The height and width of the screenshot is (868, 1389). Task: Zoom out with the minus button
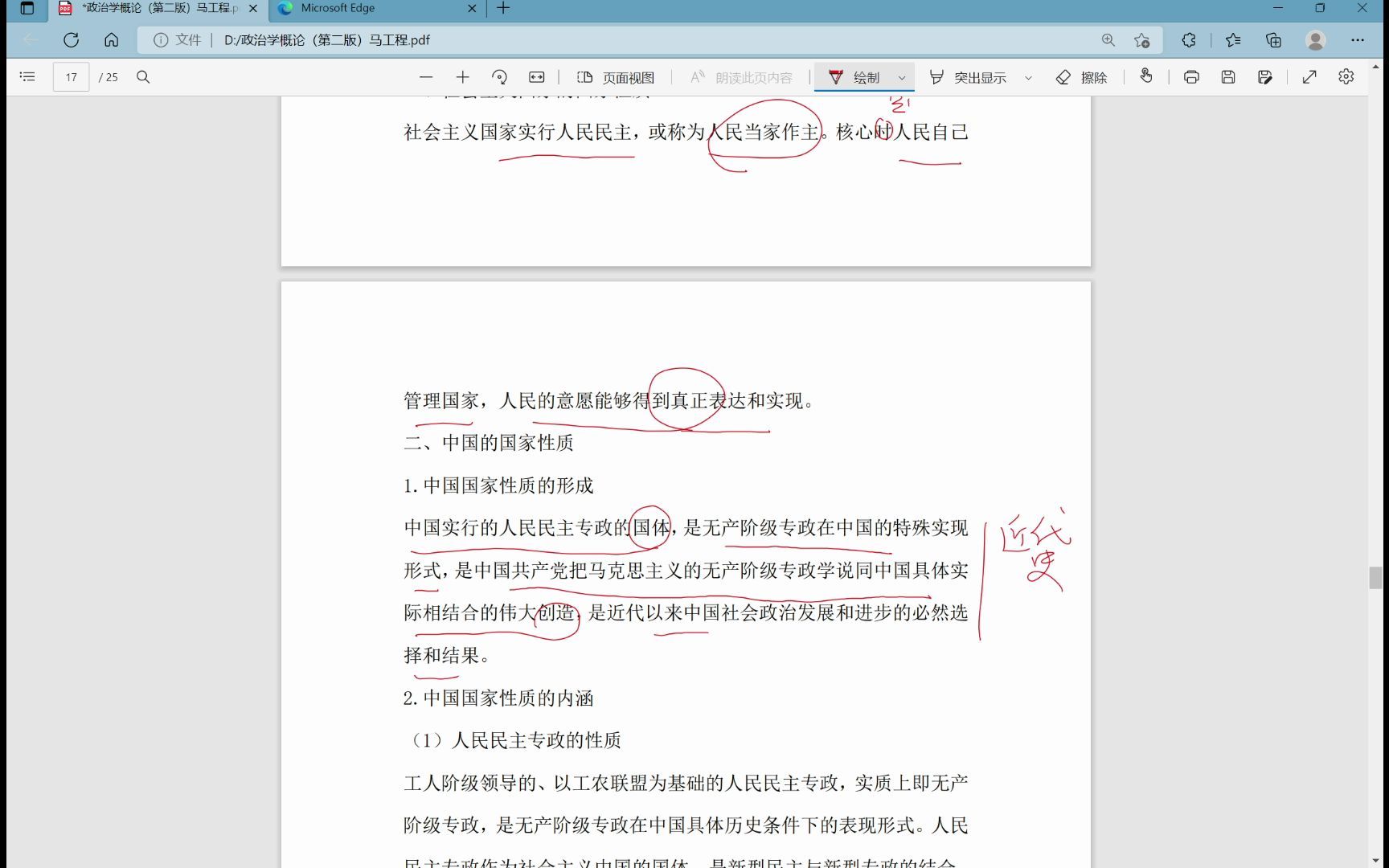(x=426, y=77)
